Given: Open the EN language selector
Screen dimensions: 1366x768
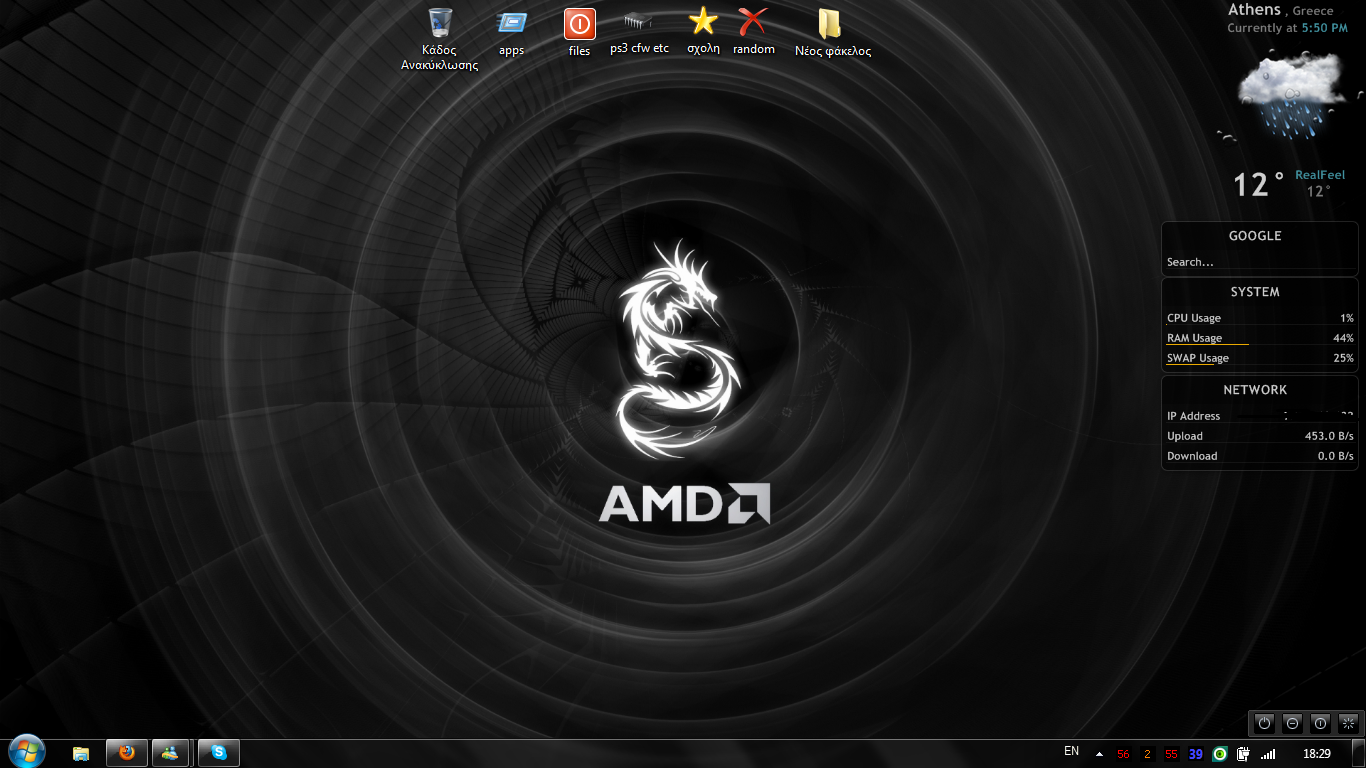Looking at the screenshot, I should point(1072,751).
